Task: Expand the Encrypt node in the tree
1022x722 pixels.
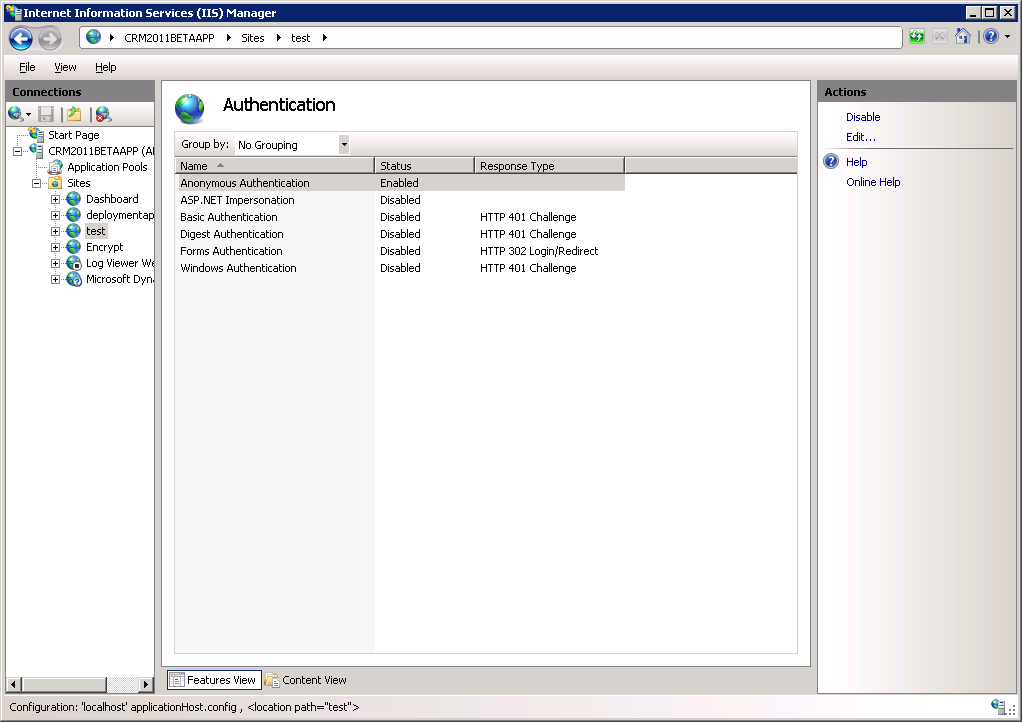Action: pos(56,247)
